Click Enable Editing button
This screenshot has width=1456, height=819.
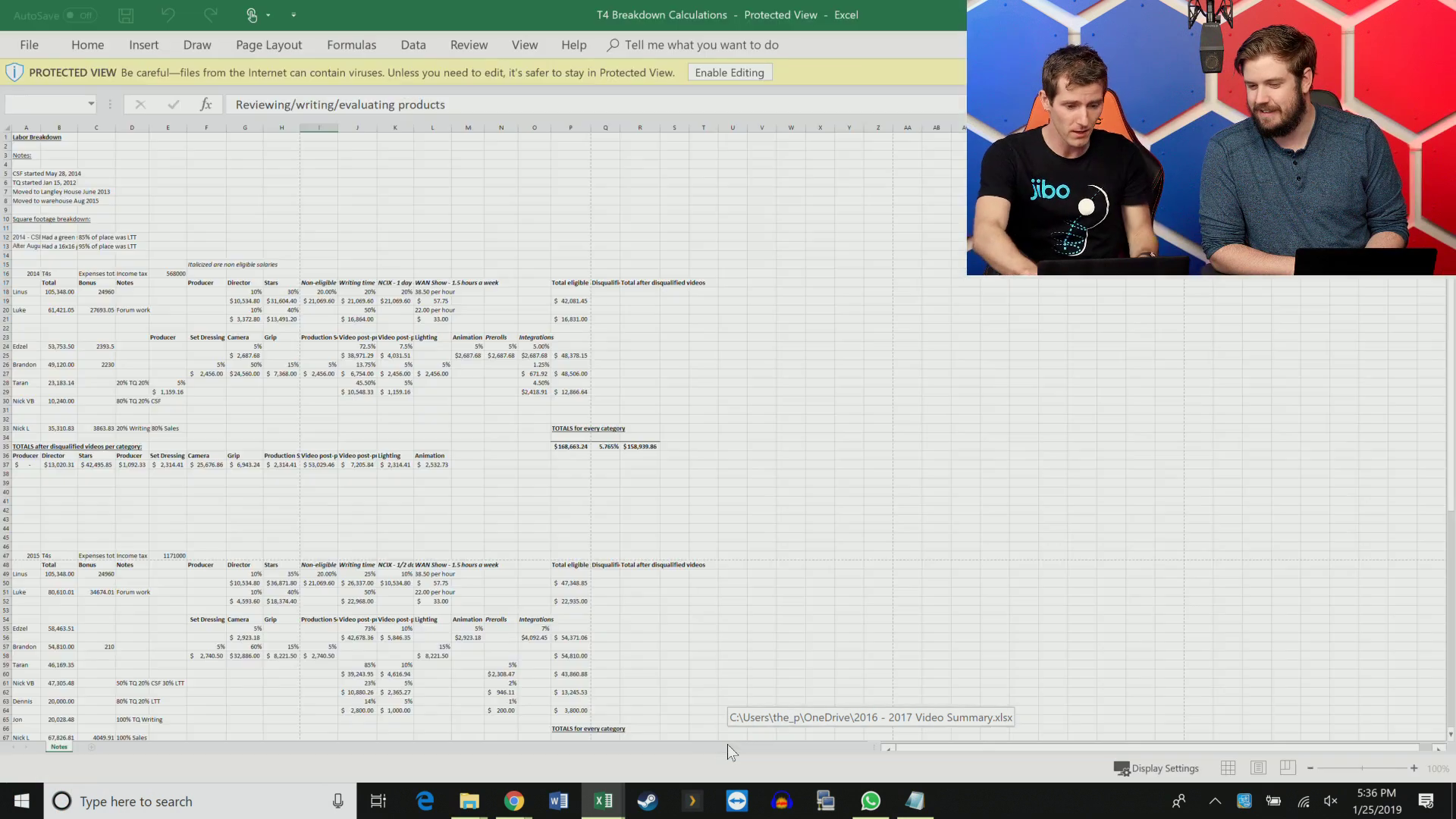coord(729,73)
